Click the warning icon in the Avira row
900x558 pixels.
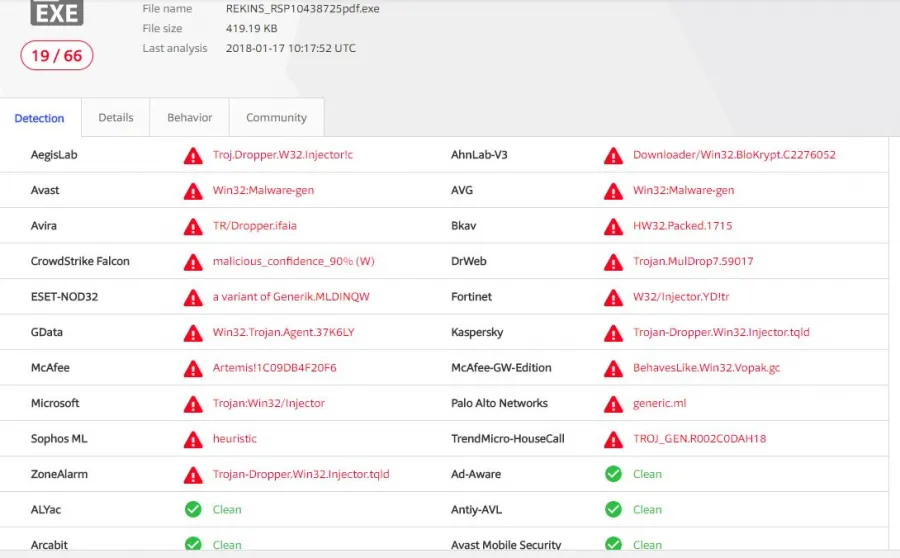[193, 227]
